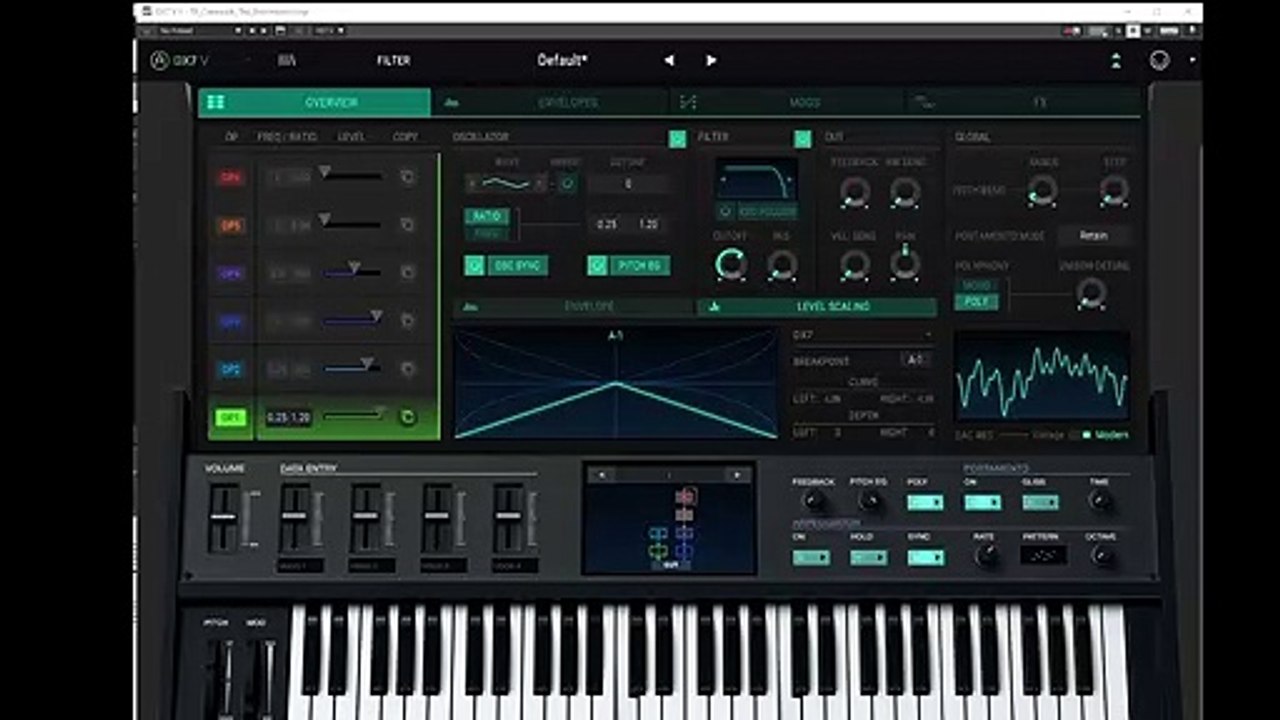Select next algorithm in display

coord(738,475)
